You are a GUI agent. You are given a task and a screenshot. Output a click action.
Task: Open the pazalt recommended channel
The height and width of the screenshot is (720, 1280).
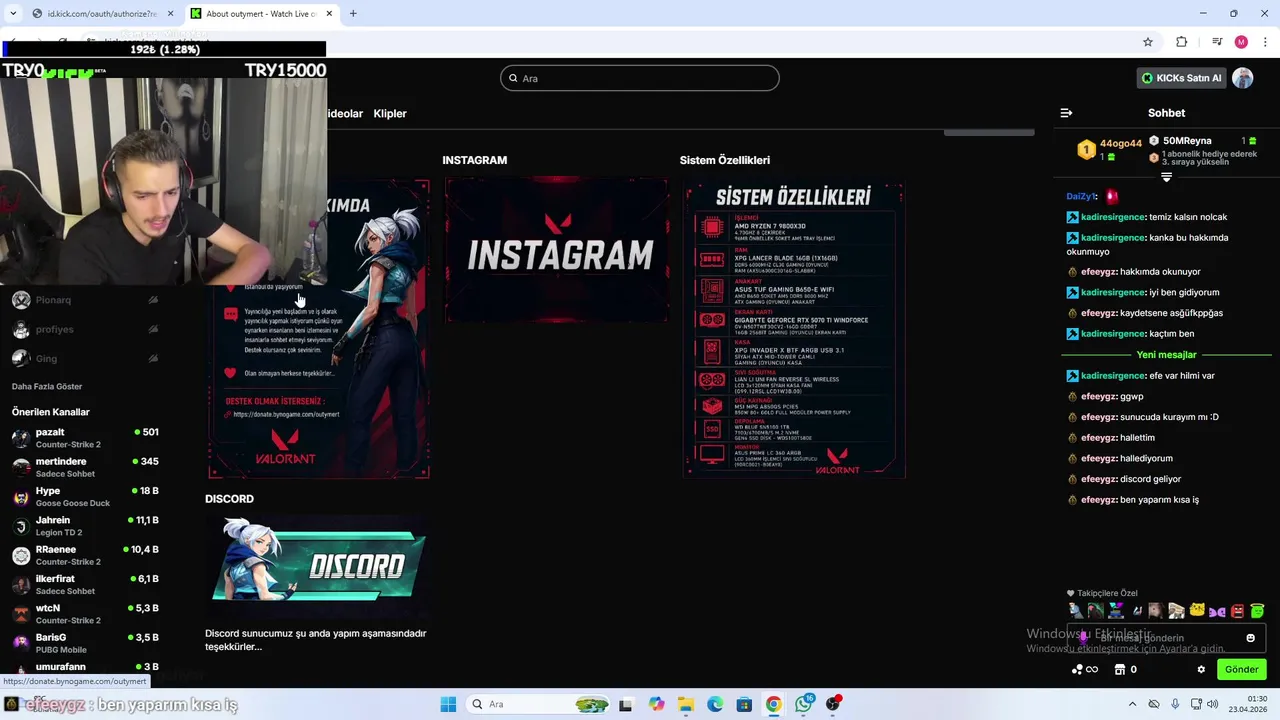pos(85,438)
